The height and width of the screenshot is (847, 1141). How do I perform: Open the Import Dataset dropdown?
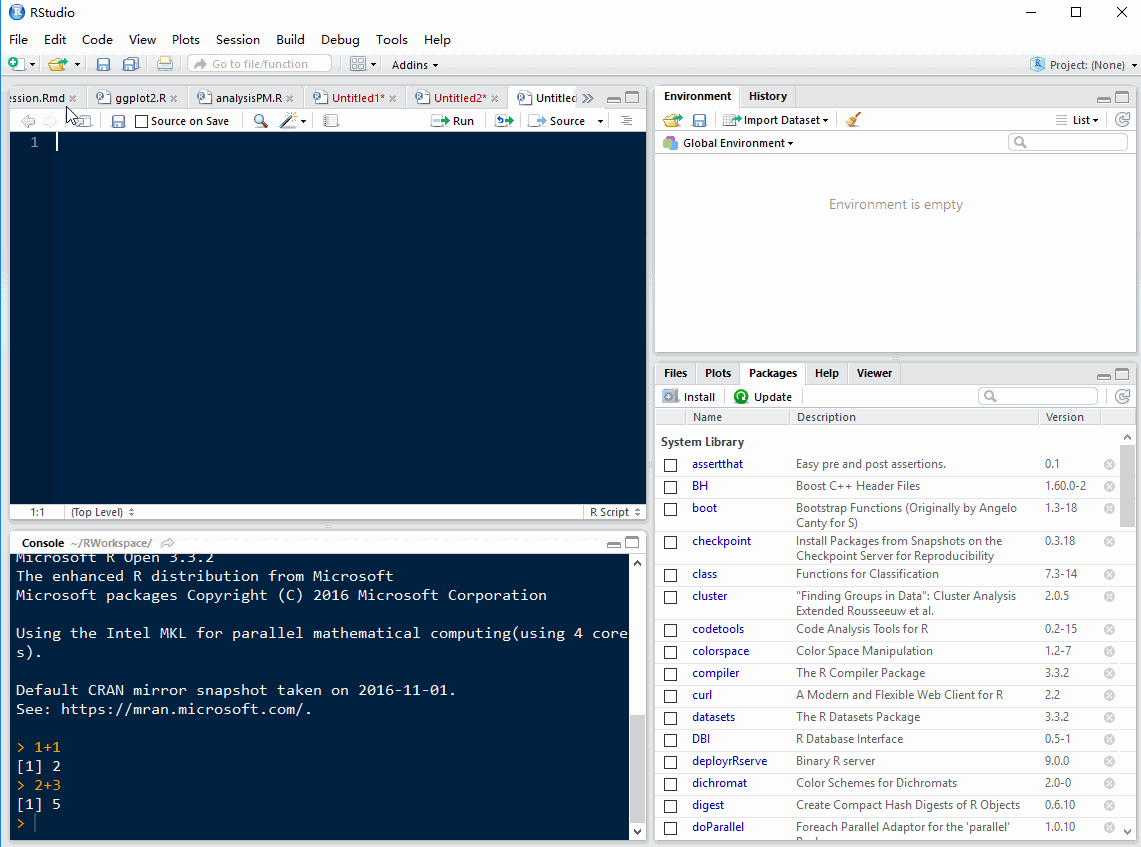coord(776,120)
